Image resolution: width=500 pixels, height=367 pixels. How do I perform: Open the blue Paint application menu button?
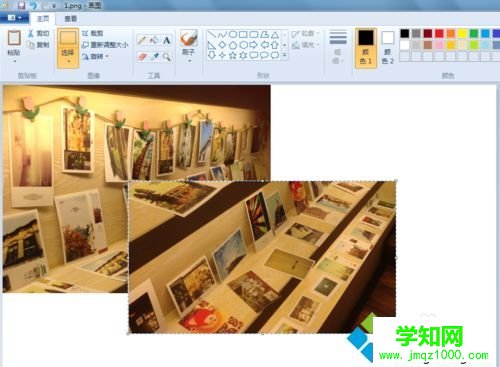(13, 18)
